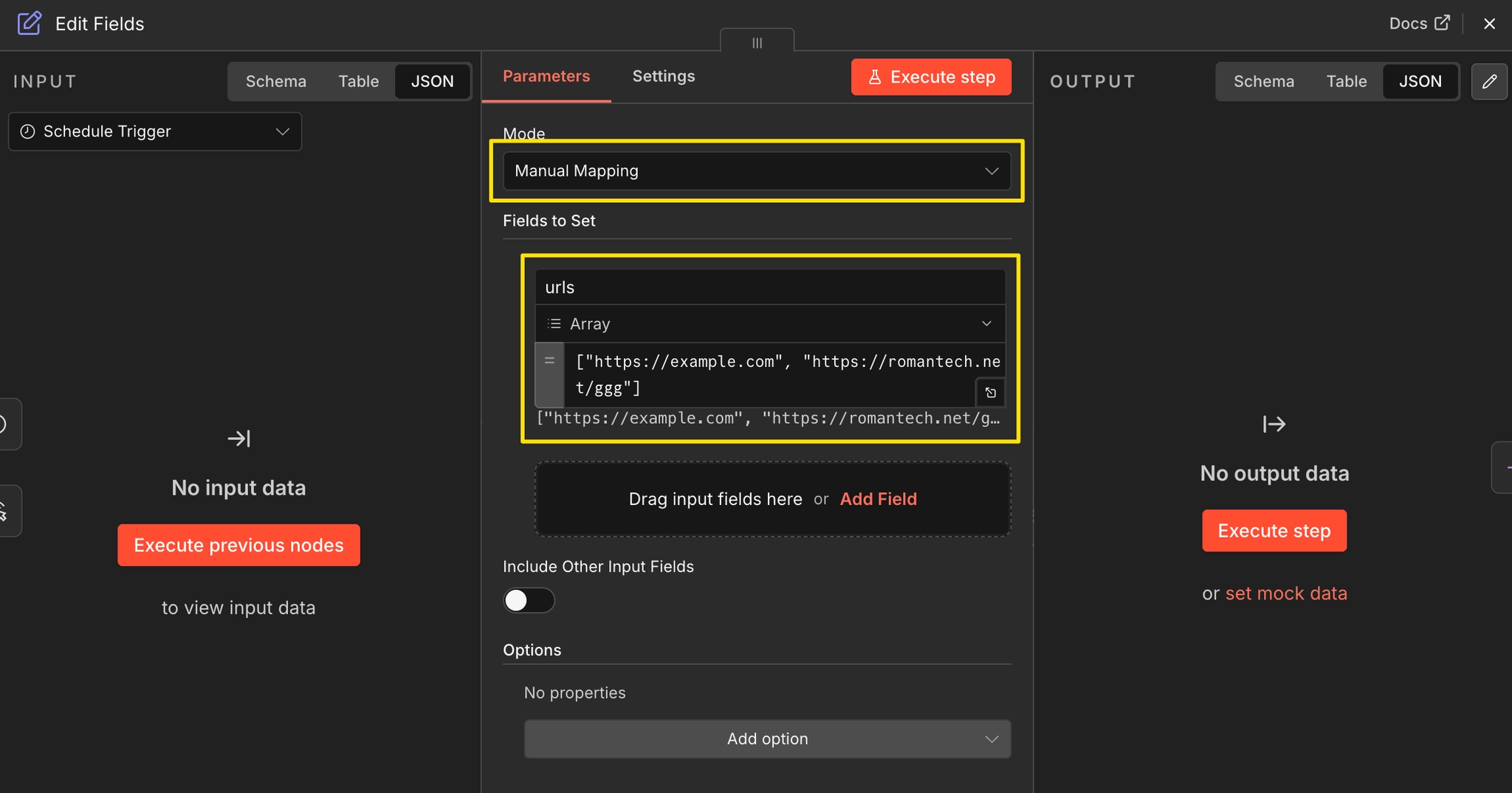Click the Schedule Trigger clock icon
Image resolution: width=1512 pixels, height=793 pixels.
point(27,131)
